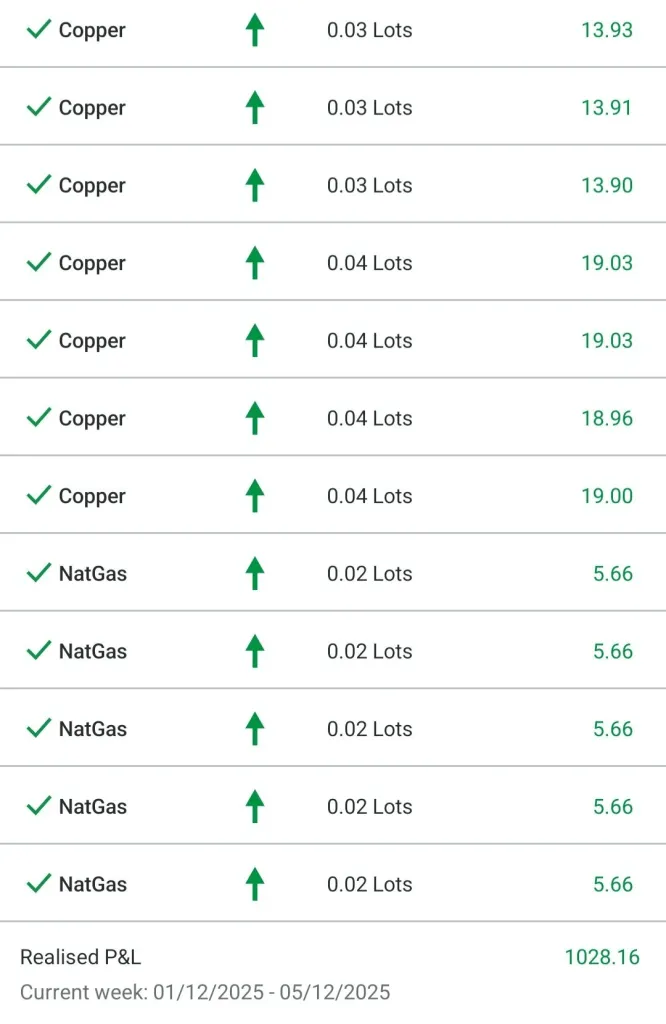Click the checkmark on the Copper 18.96 trade
This screenshot has height=1024, width=666.
point(39,417)
